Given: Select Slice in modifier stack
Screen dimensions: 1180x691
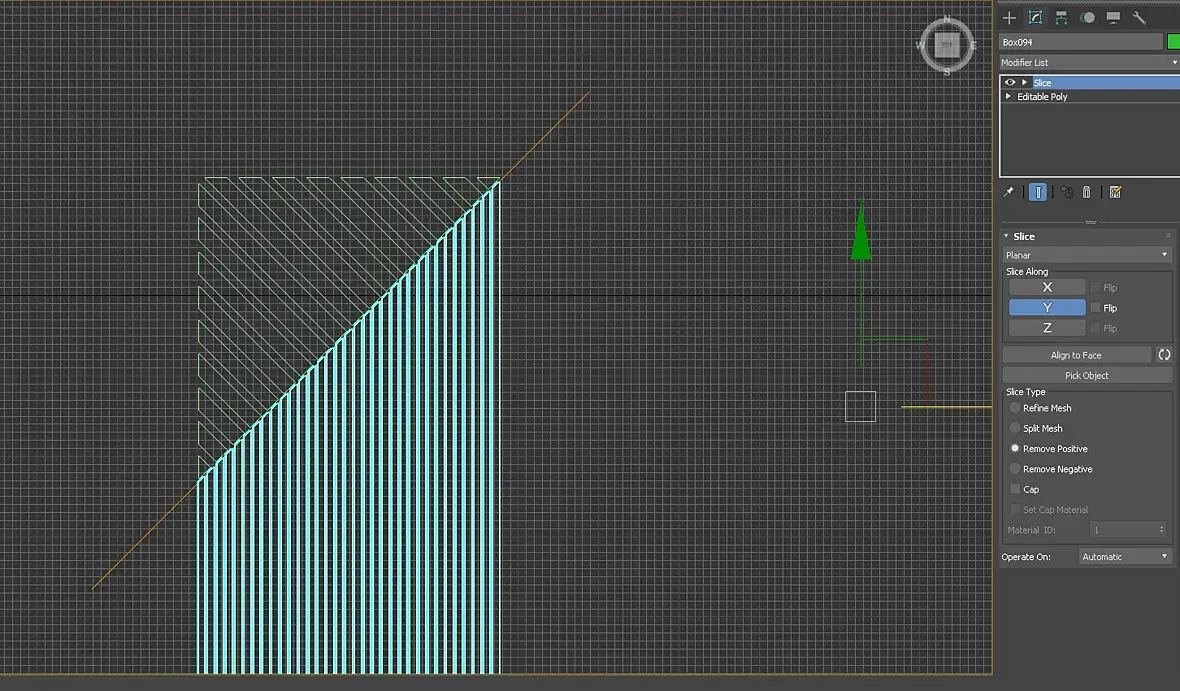Looking at the screenshot, I should click(x=1106, y=82).
